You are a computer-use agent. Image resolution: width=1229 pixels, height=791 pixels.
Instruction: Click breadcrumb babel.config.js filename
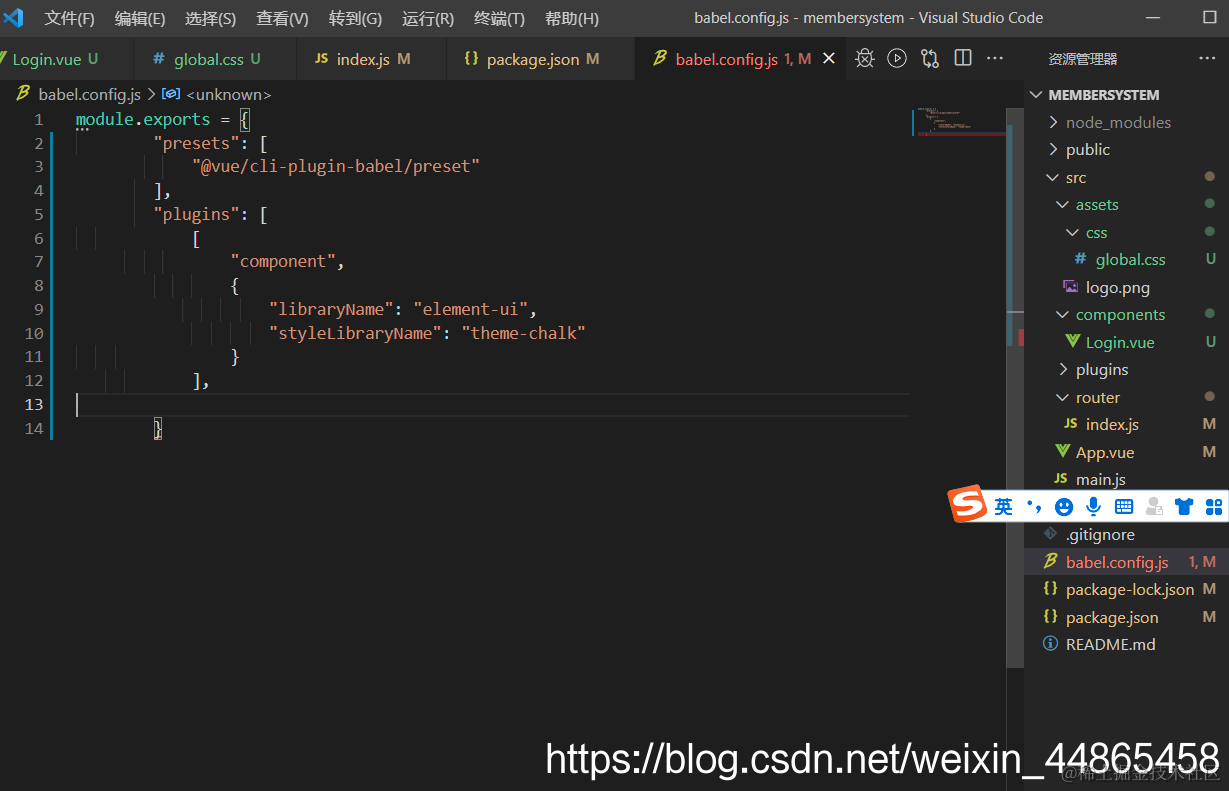pyautogui.click(x=90, y=94)
